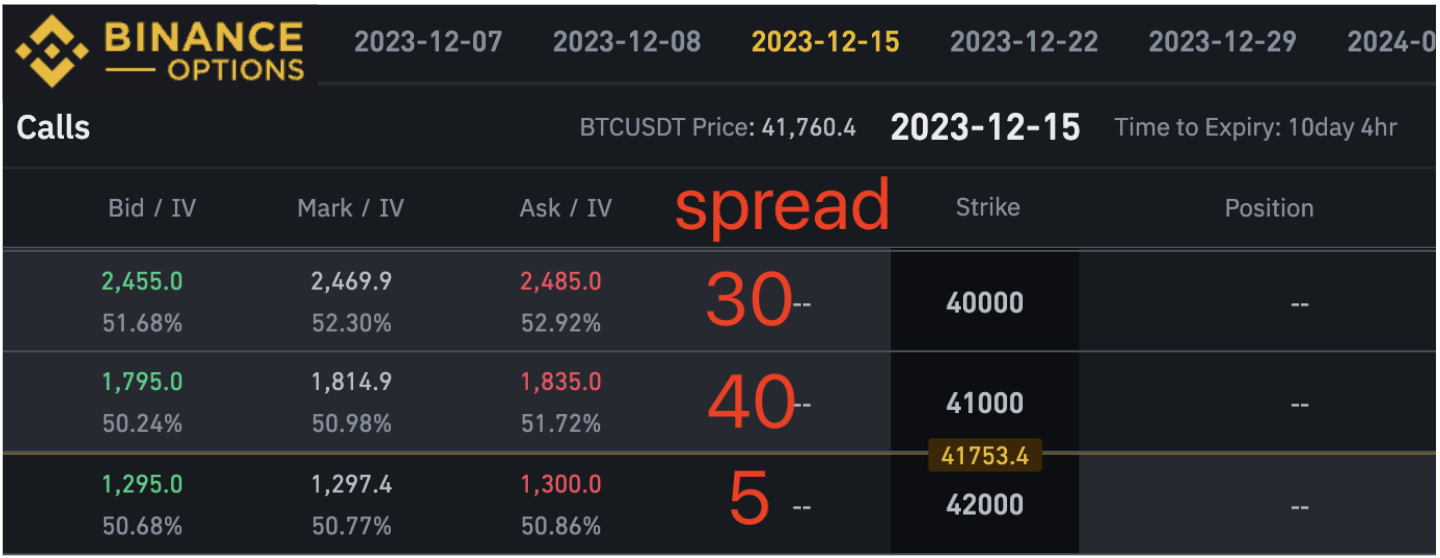Click the 41753.4 index price marker

tap(985, 456)
